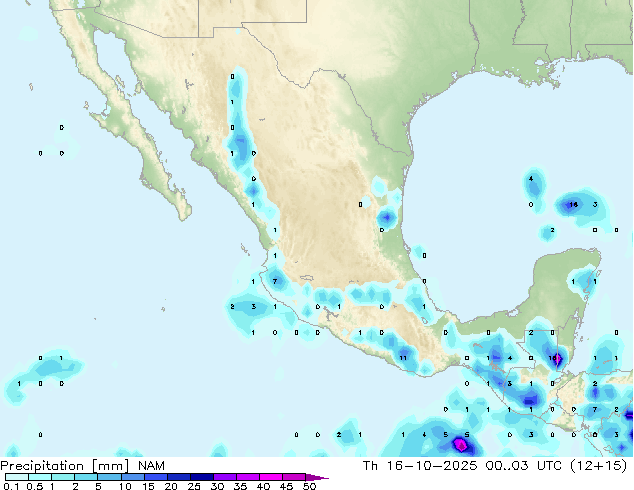Click legend tick label '15'
Image resolution: width=634 pixels, height=490 pixels.
[x=148, y=486]
